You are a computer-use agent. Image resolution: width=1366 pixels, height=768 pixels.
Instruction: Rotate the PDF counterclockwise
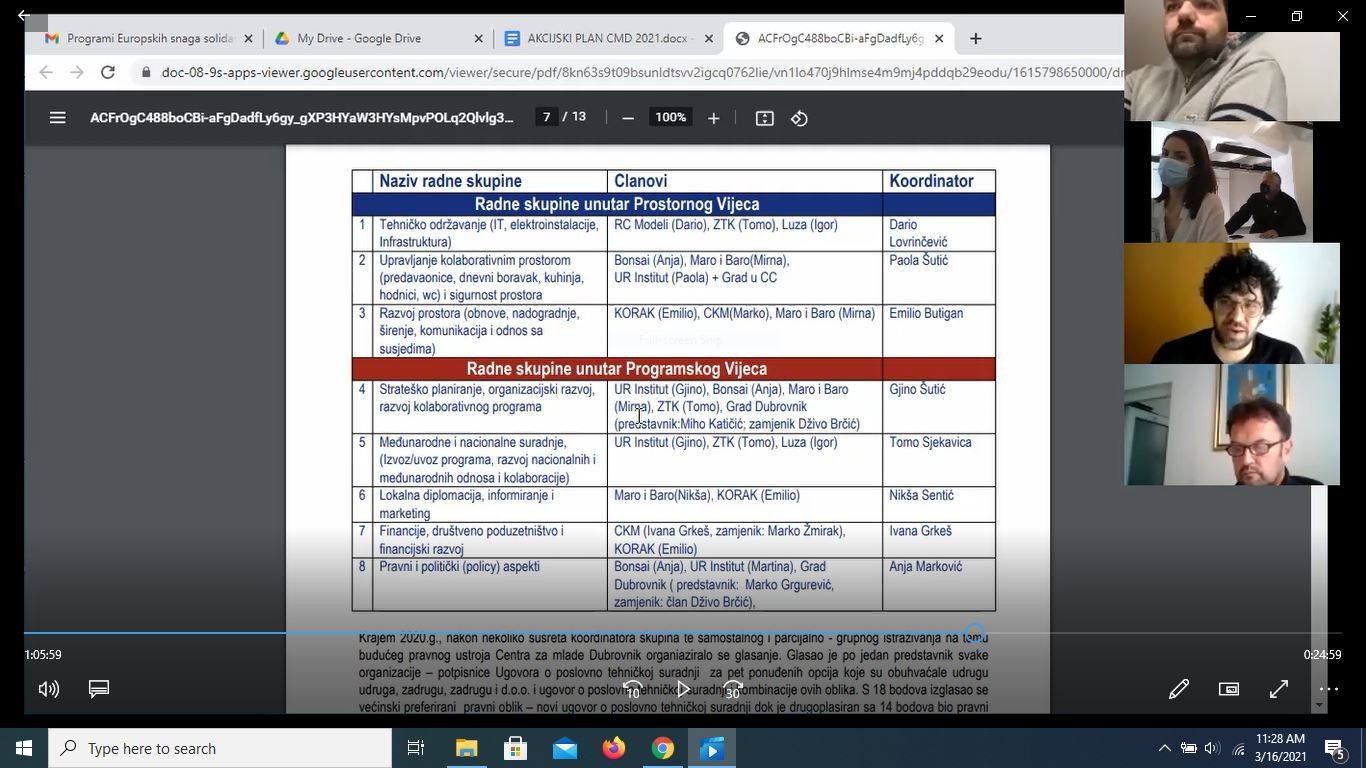pos(799,118)
